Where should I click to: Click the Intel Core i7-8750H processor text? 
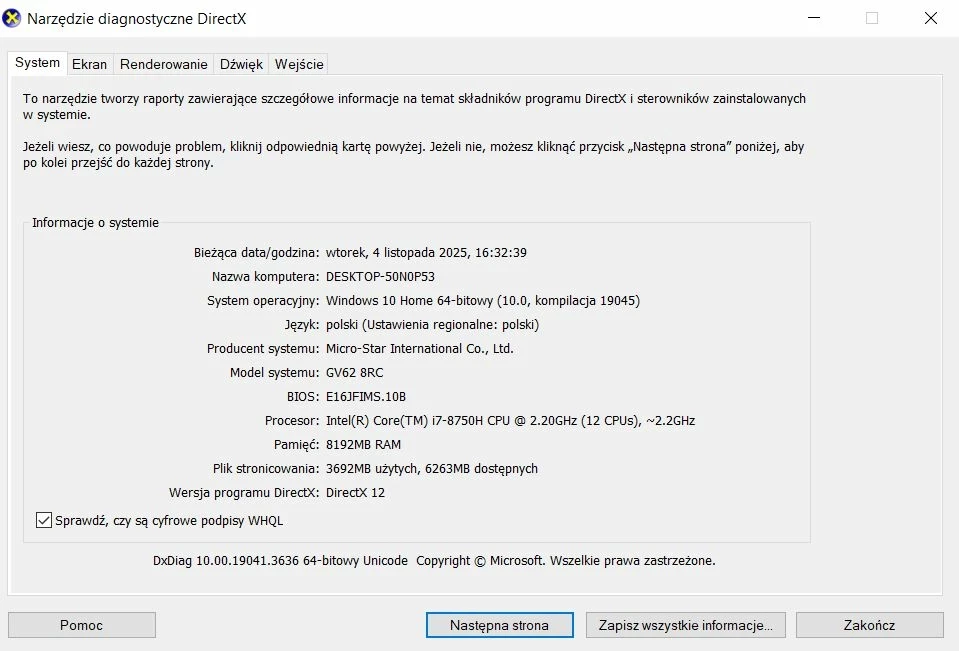(x=510, y=421)
